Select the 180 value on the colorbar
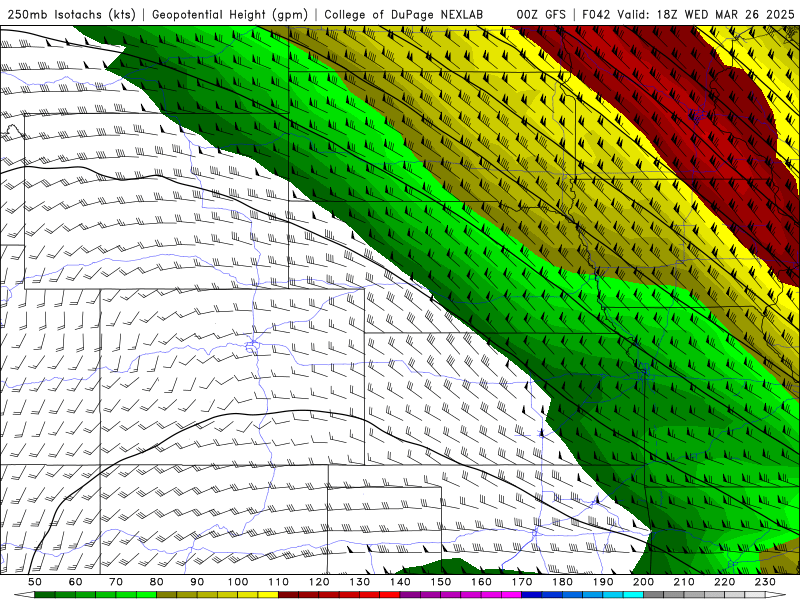800x600 pixels. tap(562, 582)
